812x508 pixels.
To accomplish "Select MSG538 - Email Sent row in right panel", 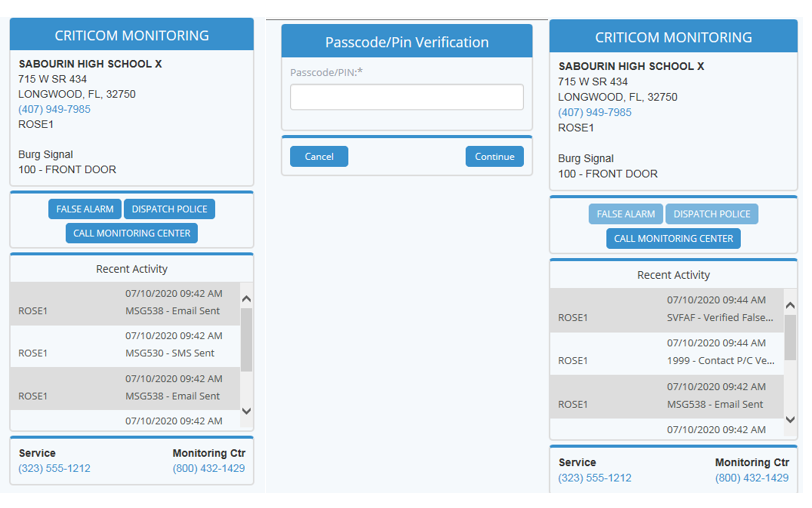I will click(666, 397).
